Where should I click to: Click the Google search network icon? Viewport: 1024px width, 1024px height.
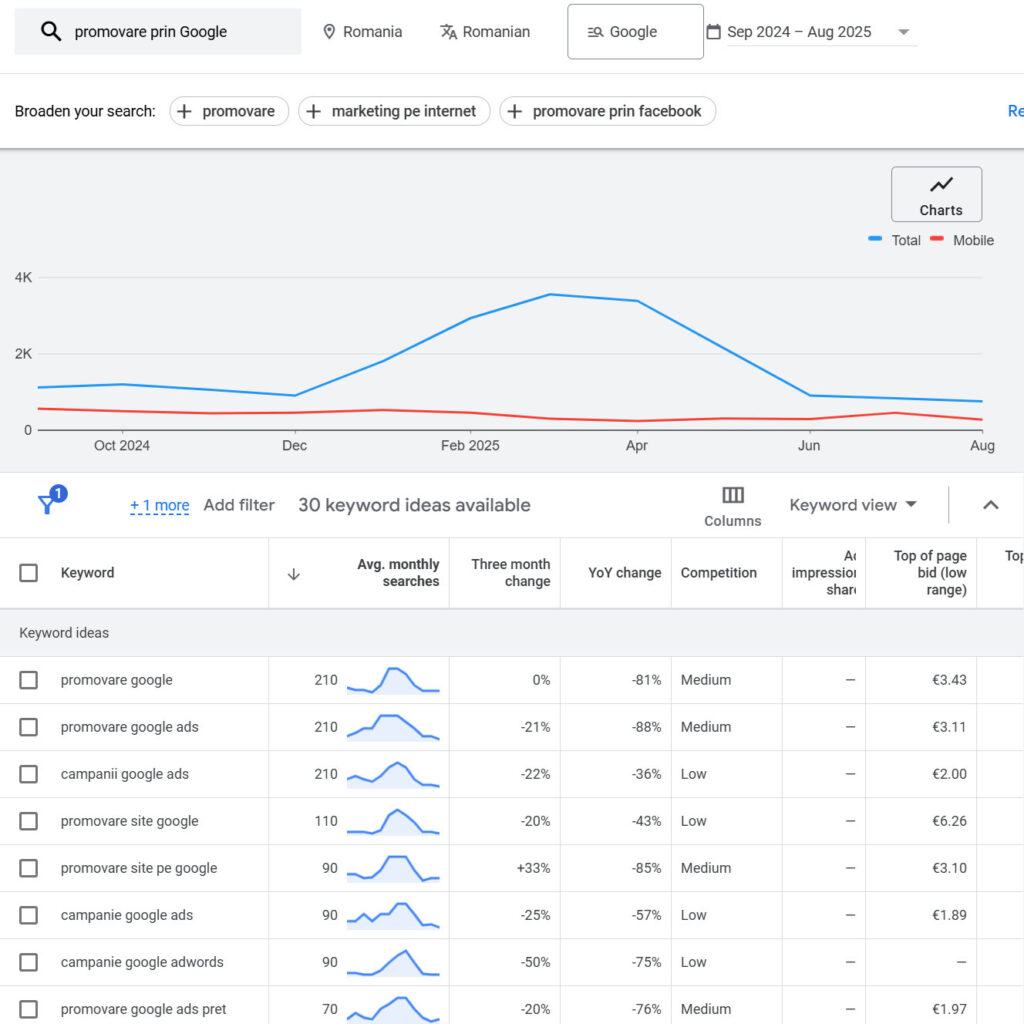pyautogui.click(x=595, y=31)
